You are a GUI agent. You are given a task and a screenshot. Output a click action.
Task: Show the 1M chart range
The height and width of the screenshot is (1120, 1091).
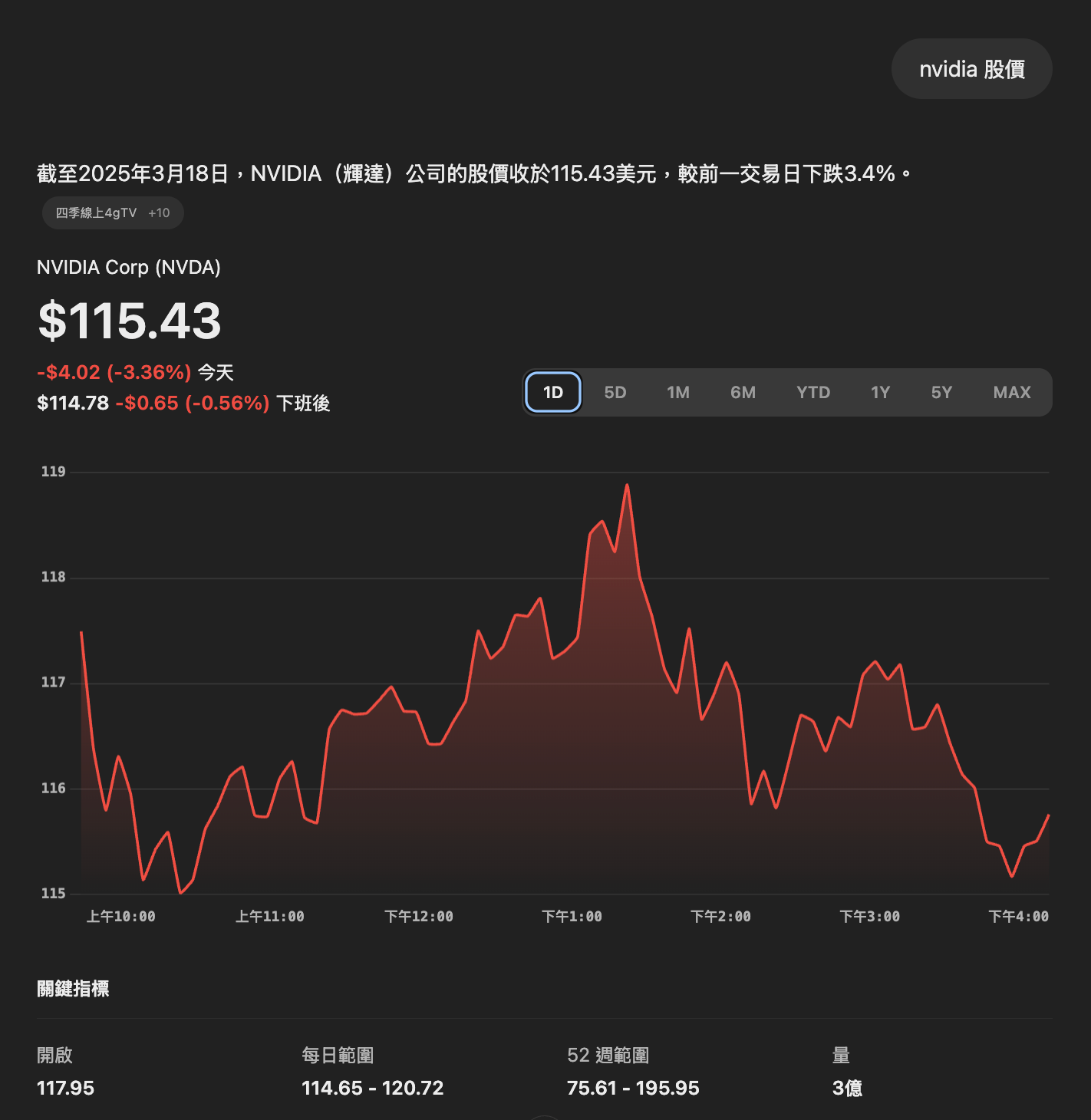click(678, 392)
